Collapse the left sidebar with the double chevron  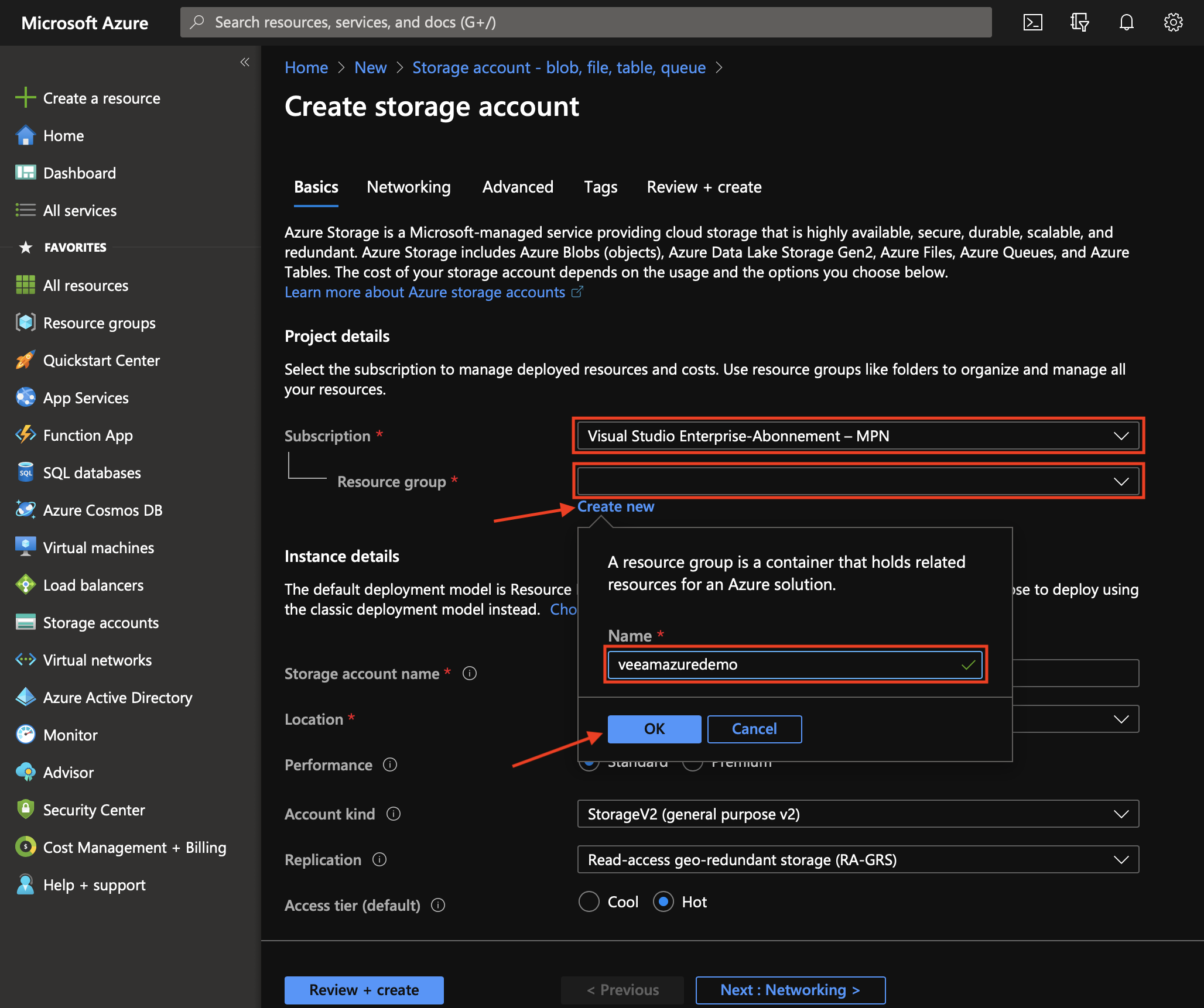coord(245,62)
